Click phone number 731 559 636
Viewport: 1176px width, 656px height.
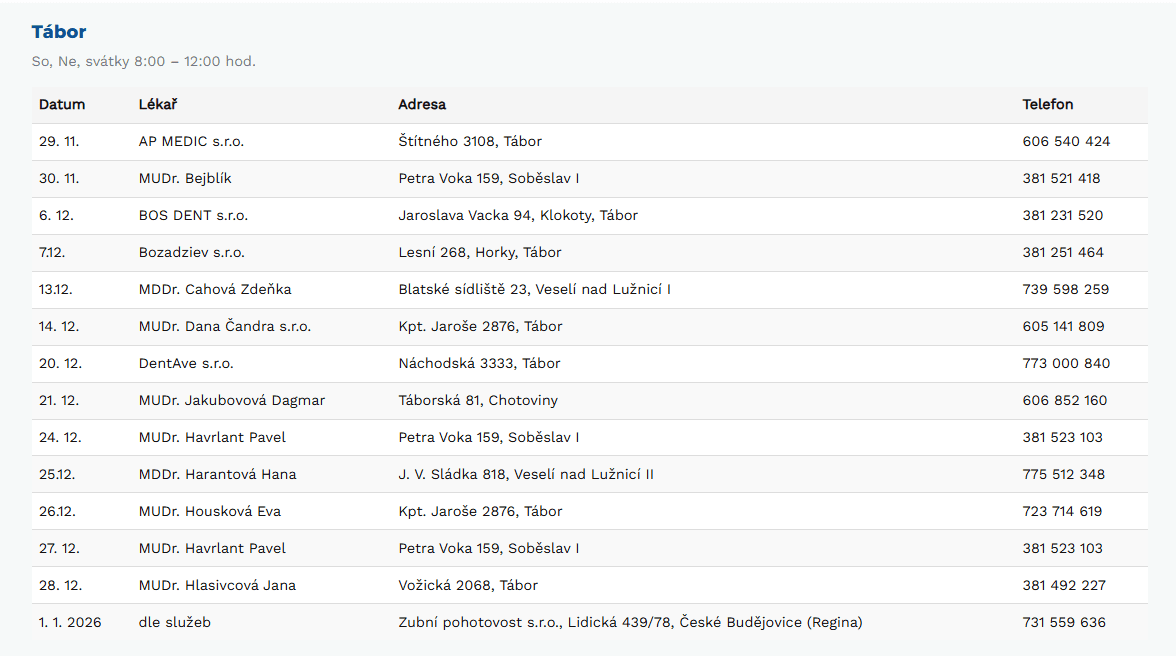tap(1064, 622)
